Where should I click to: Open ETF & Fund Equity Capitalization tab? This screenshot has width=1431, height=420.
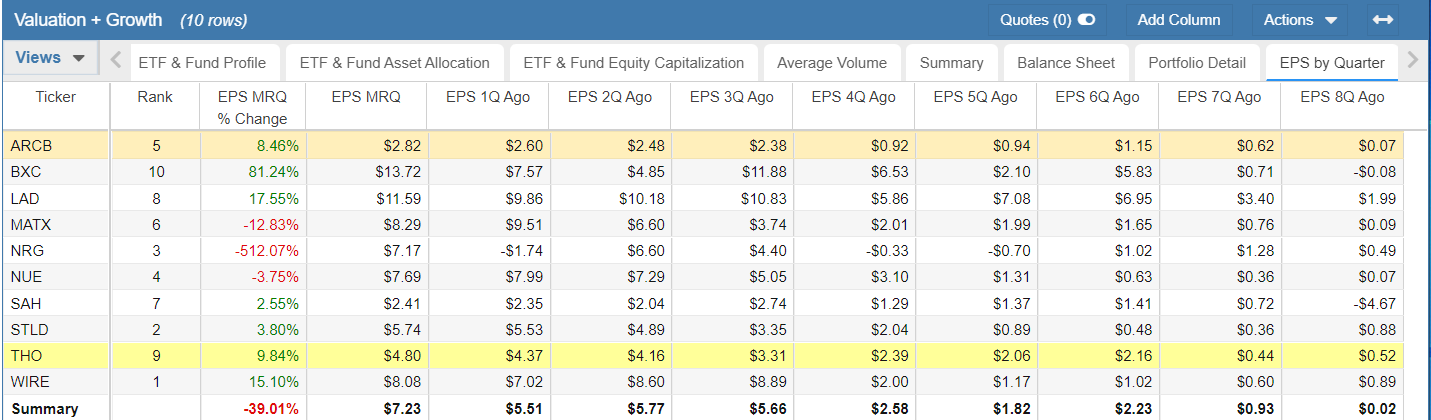point(634,62)
